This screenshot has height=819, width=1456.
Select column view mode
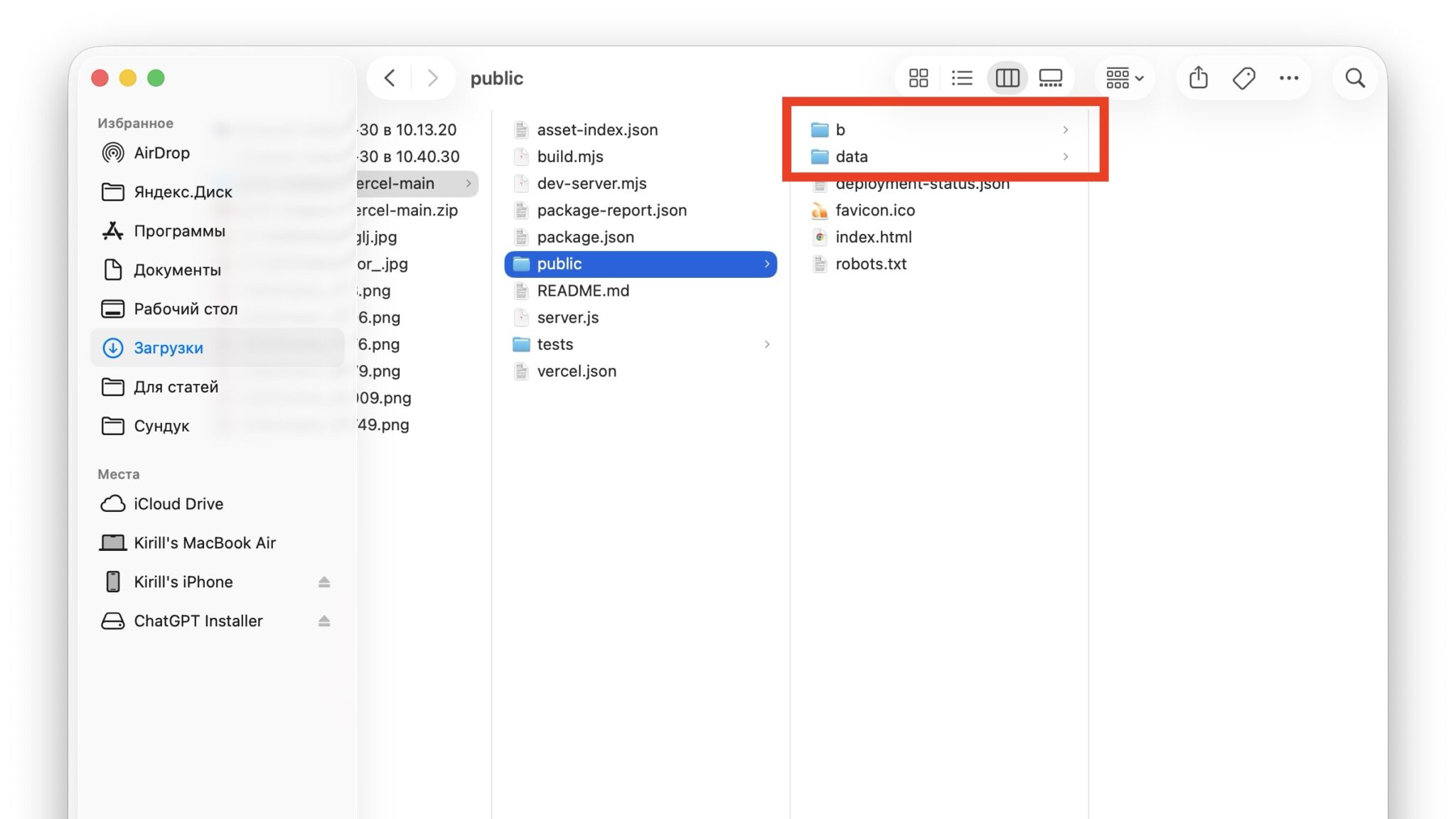1007,77
